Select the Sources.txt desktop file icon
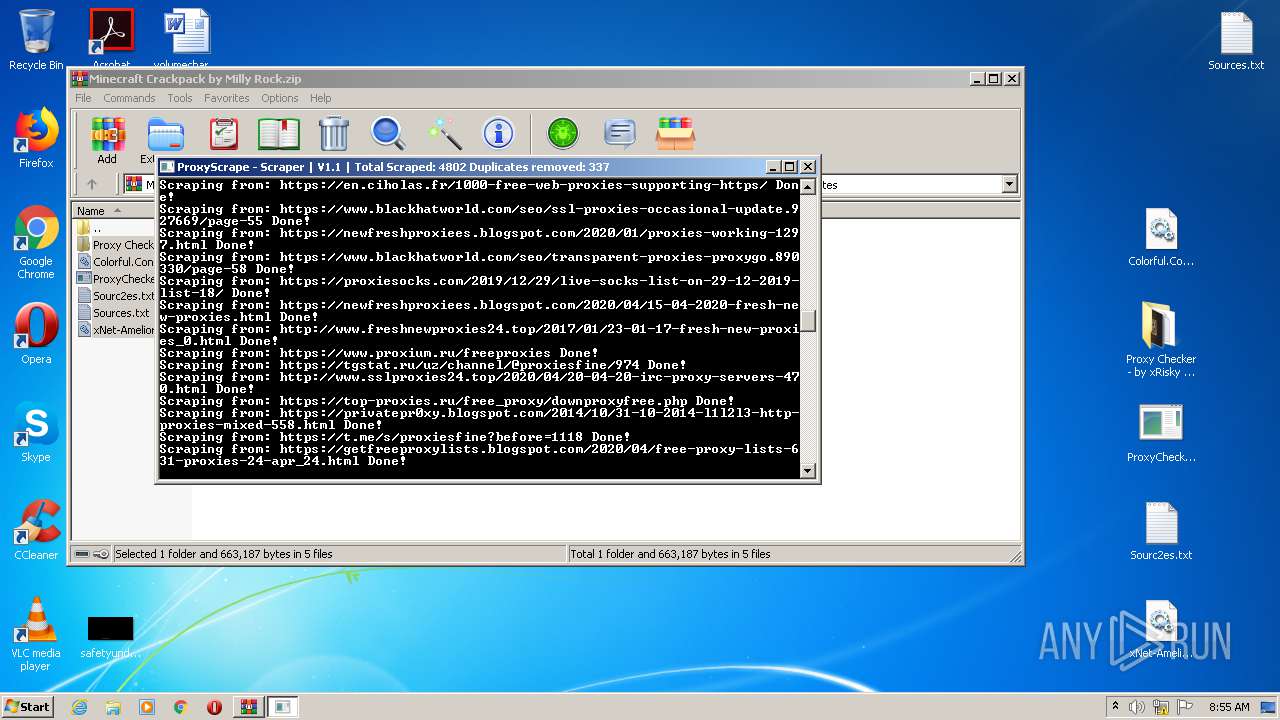This screenshot has width=1280, height=720. [1236, 40]
